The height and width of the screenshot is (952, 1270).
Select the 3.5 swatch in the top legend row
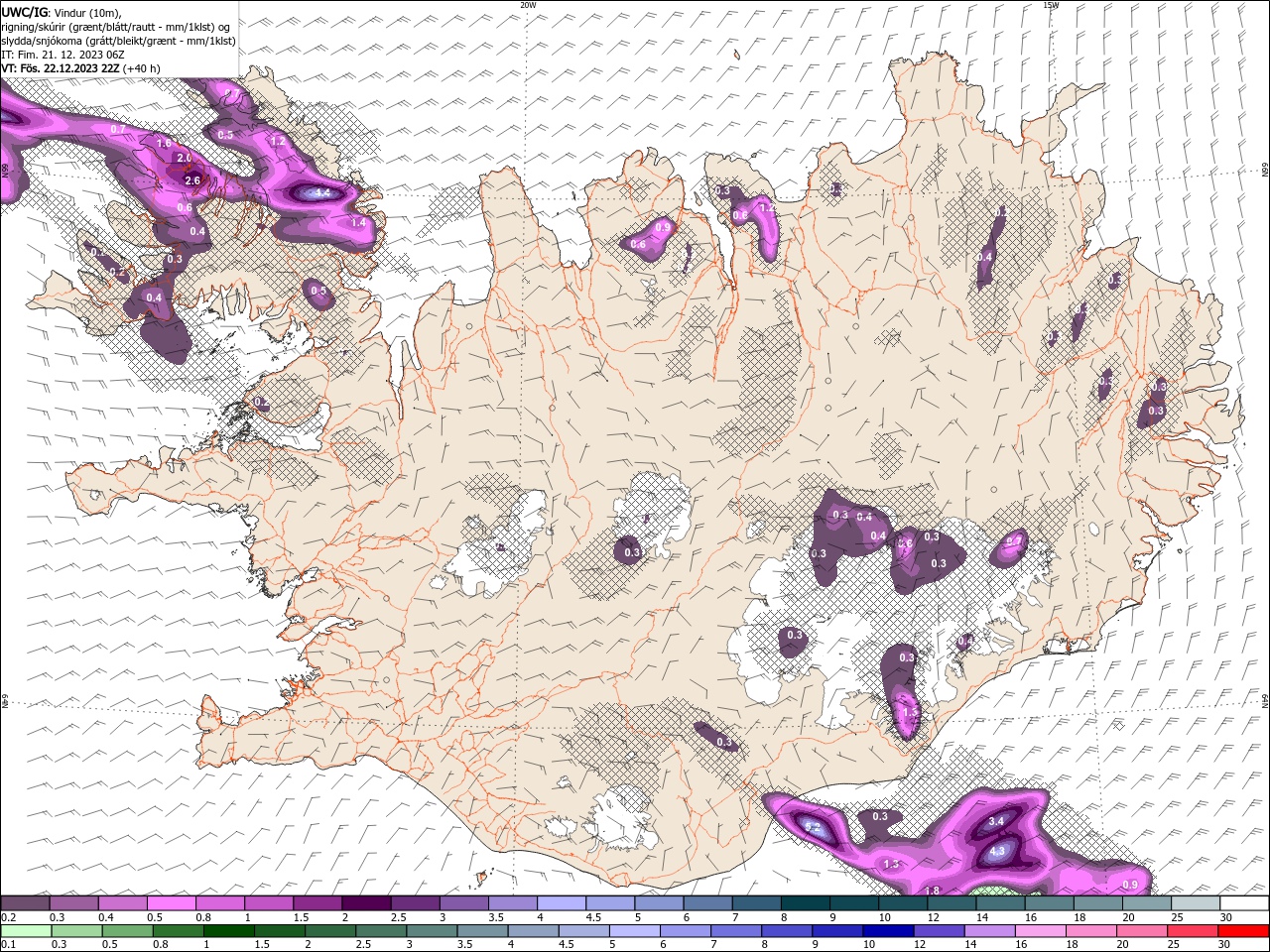[513, 903]
